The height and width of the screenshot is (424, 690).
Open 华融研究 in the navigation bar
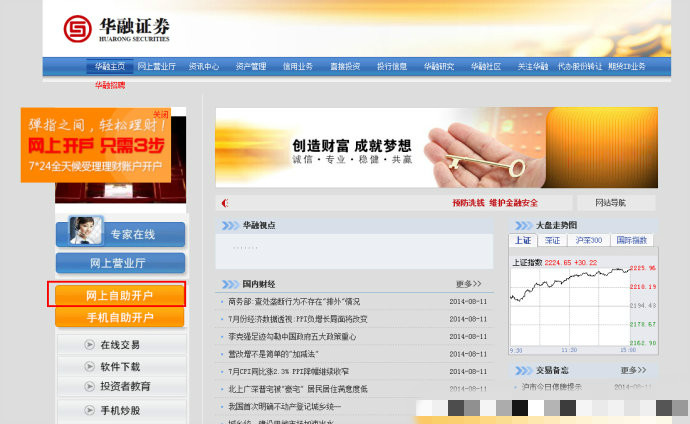[439, 66]
